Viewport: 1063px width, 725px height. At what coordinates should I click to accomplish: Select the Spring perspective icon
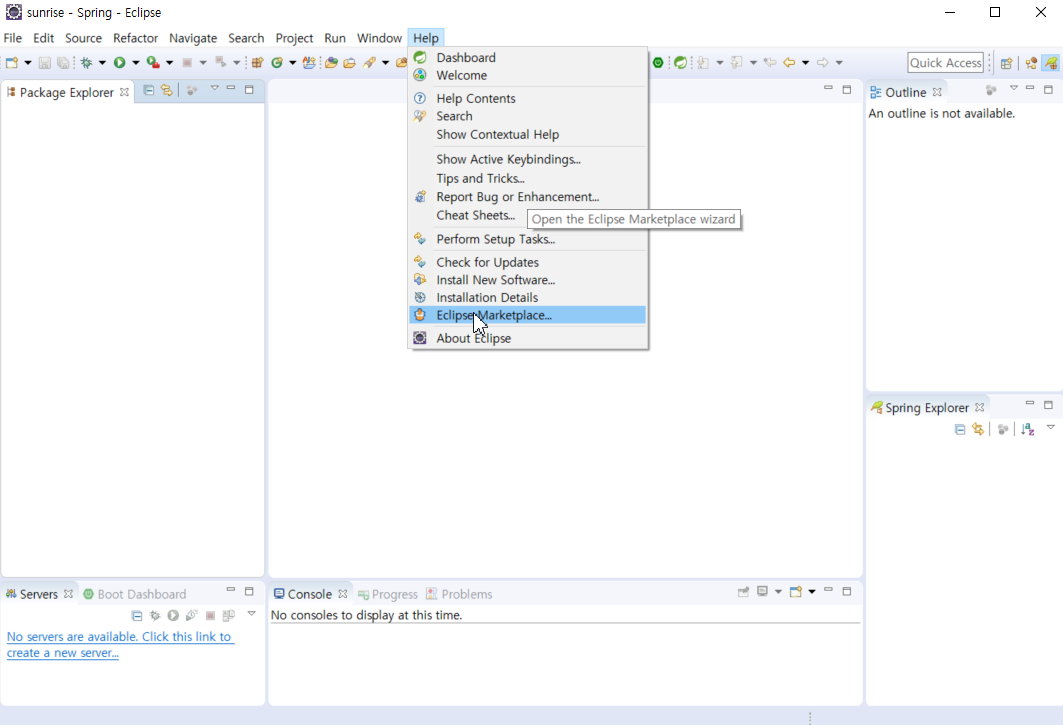[1051, 62]
